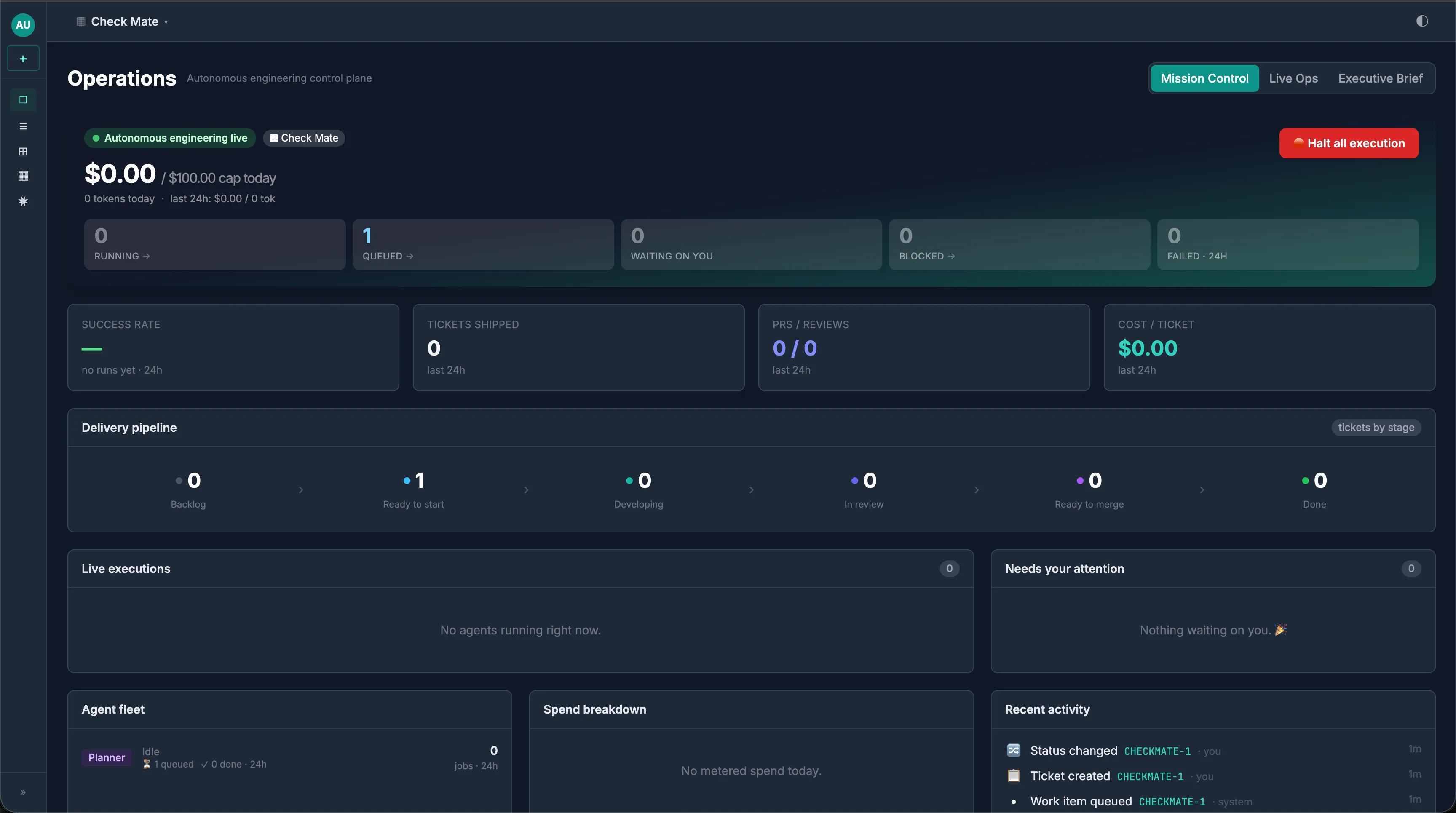The image size is (1456, 813).
Task: Open CHECKMATE-1 link in Status changed row
Action: [1158, 751]
